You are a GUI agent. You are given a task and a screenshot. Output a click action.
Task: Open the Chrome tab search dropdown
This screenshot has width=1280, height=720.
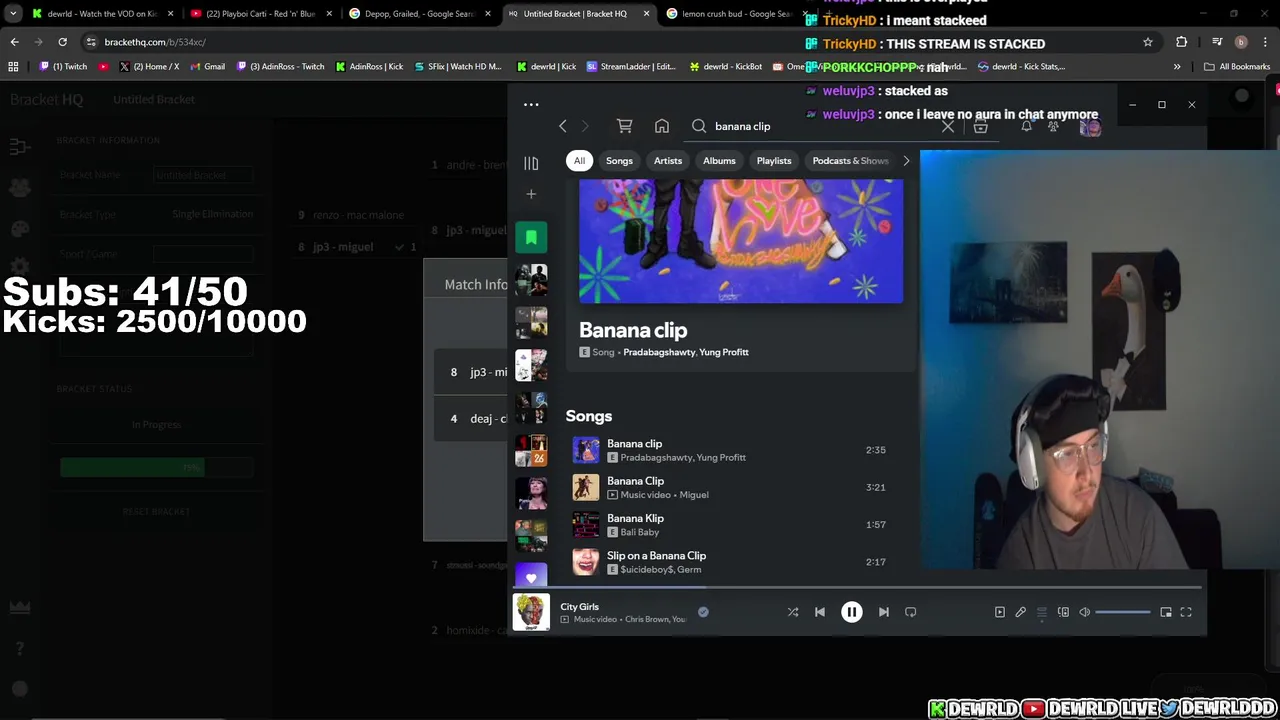click(13, 13)
